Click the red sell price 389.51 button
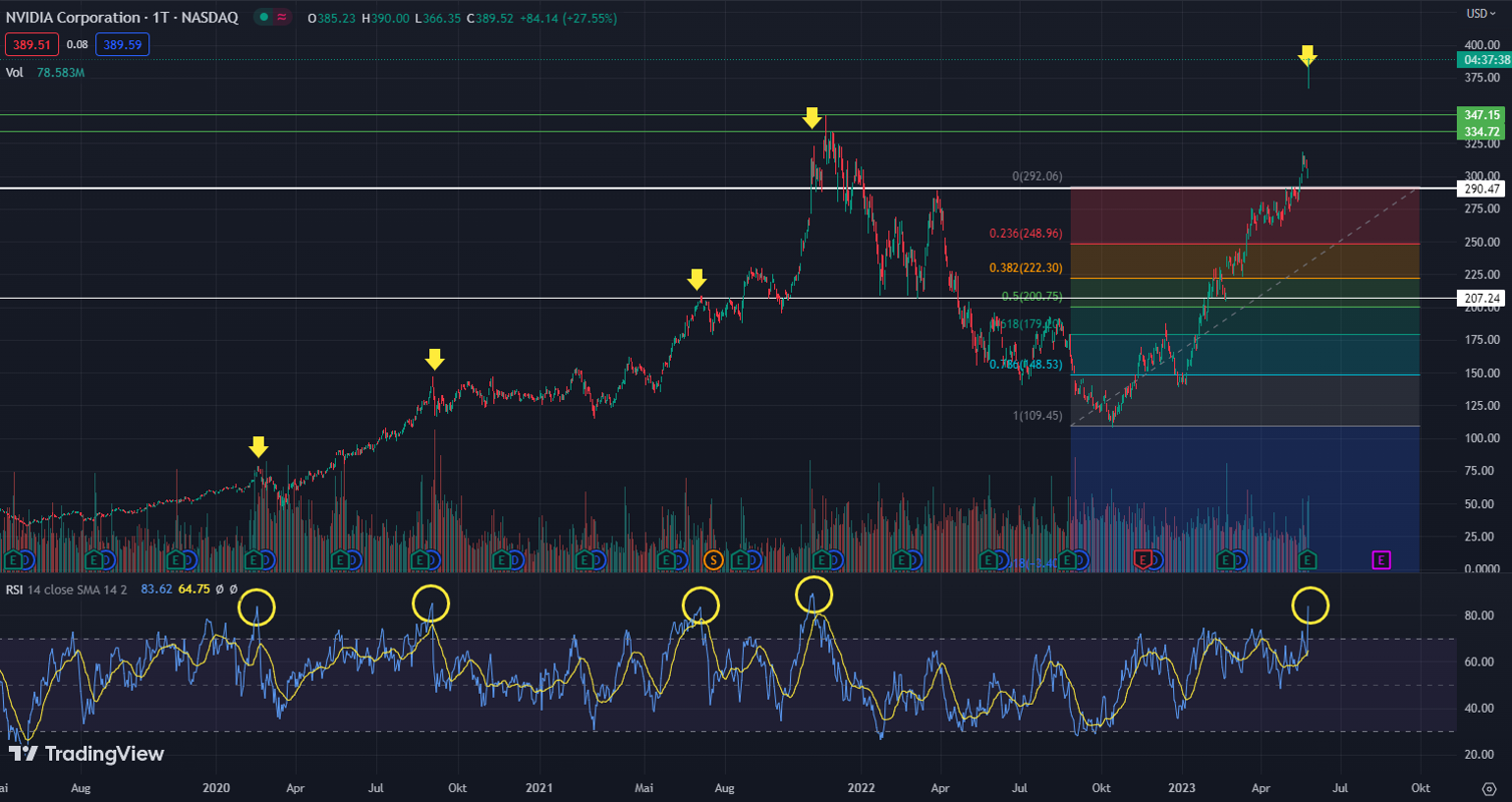1512x802 pixels. tap(31, 44)
